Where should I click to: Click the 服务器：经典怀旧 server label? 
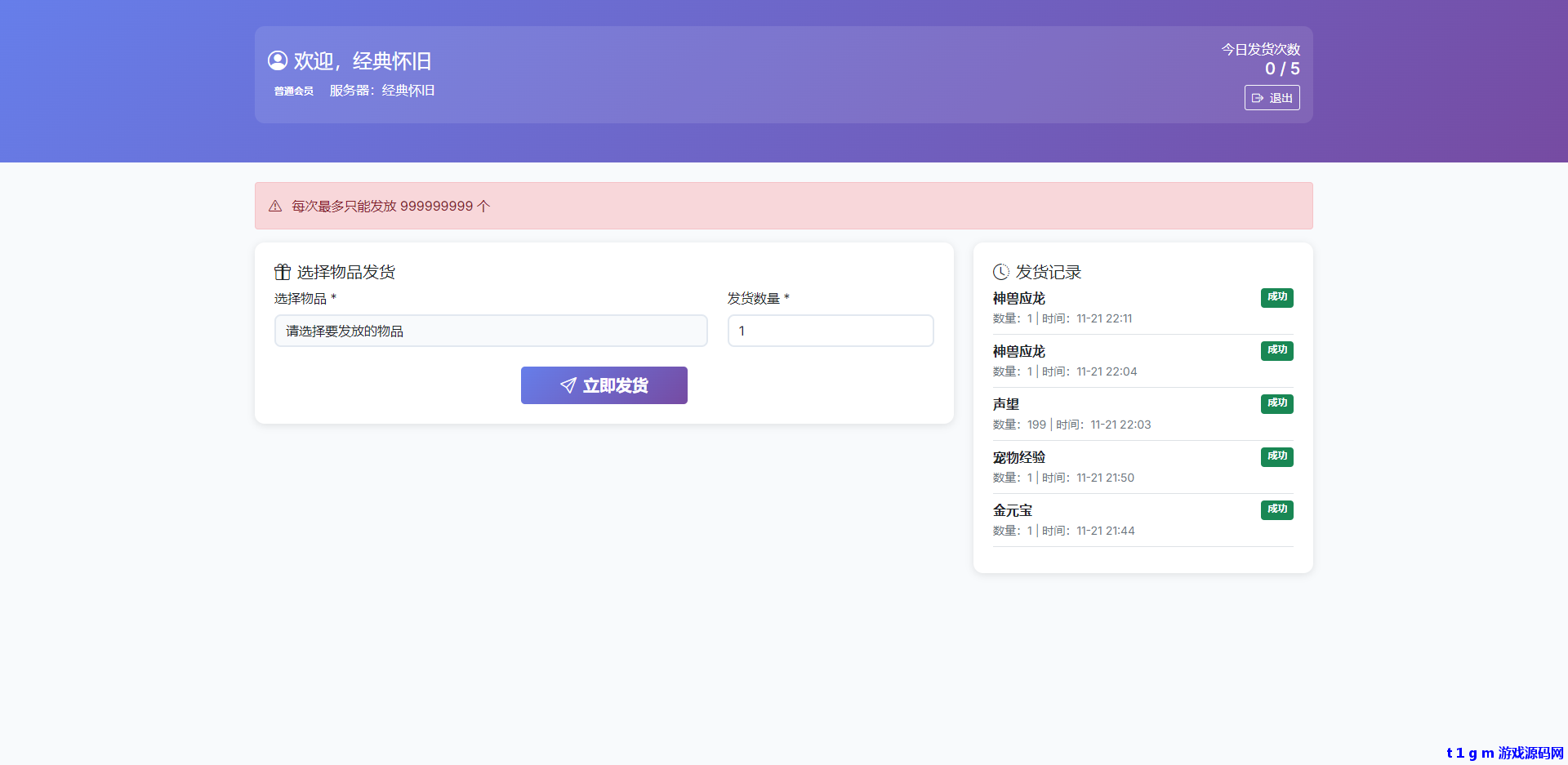pos(381,91)
